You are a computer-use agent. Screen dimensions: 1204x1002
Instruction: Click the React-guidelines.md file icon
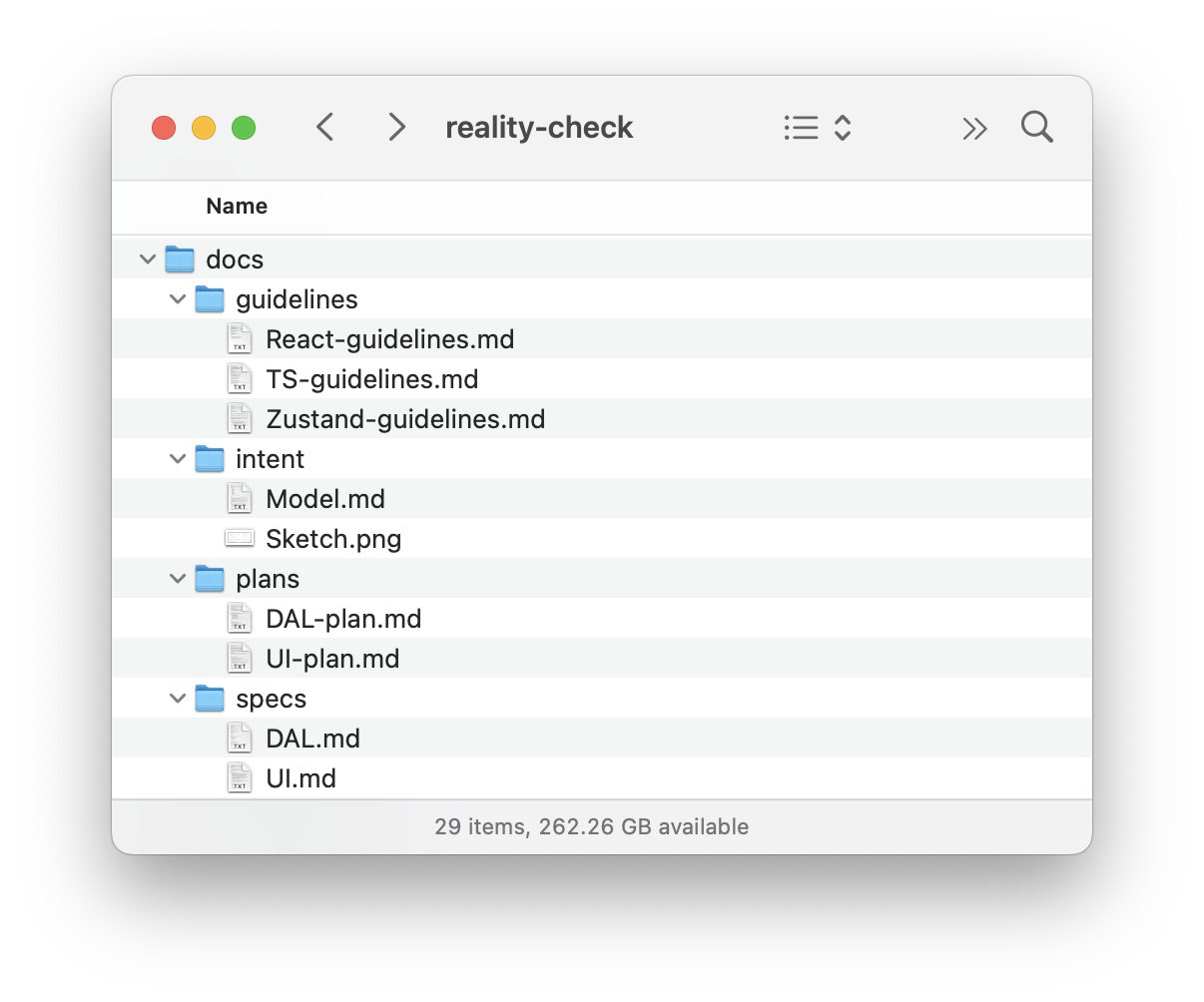[x=239, y=338]
